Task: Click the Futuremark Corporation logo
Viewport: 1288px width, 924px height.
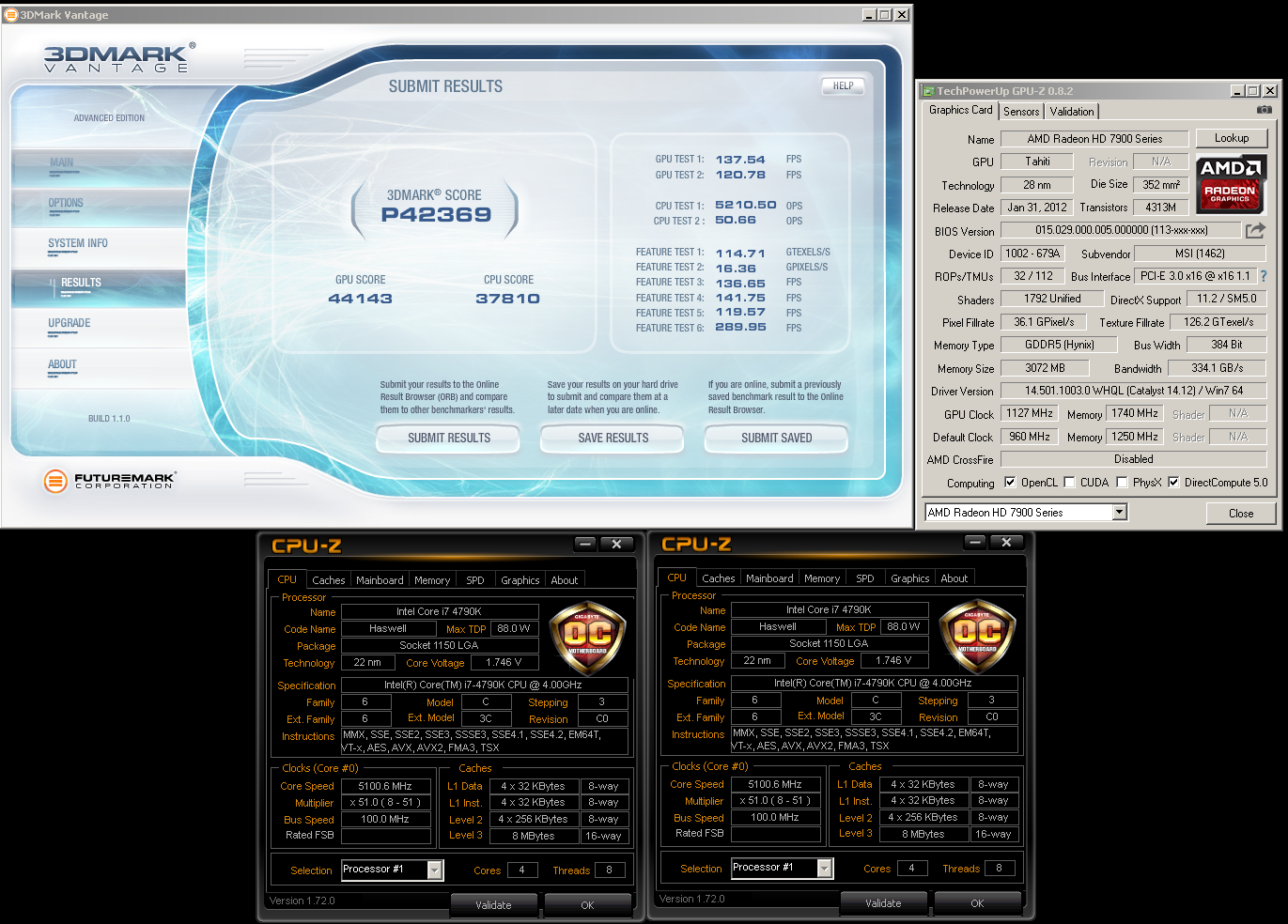Action: pos(110,481)
